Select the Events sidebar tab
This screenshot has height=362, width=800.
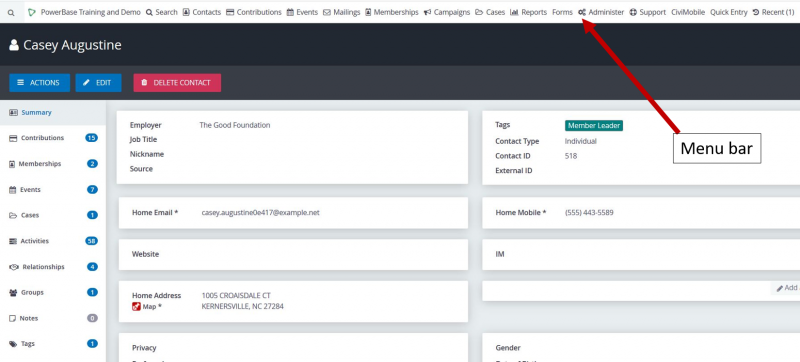click(53, 190)
